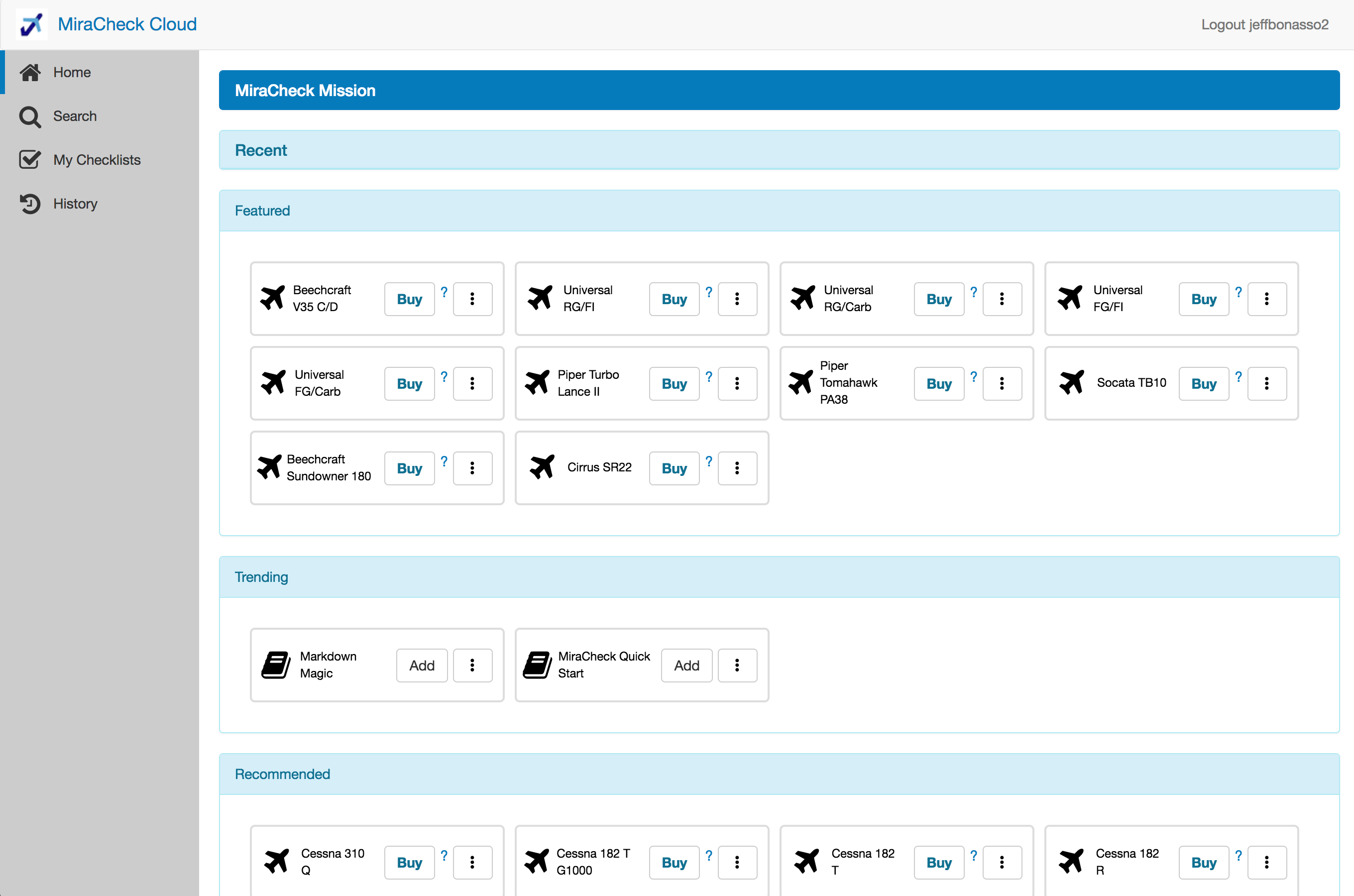
Task: Click airplane icon of Universal FG/Carb
Action: pyautogui.click(x=274, y=382)
